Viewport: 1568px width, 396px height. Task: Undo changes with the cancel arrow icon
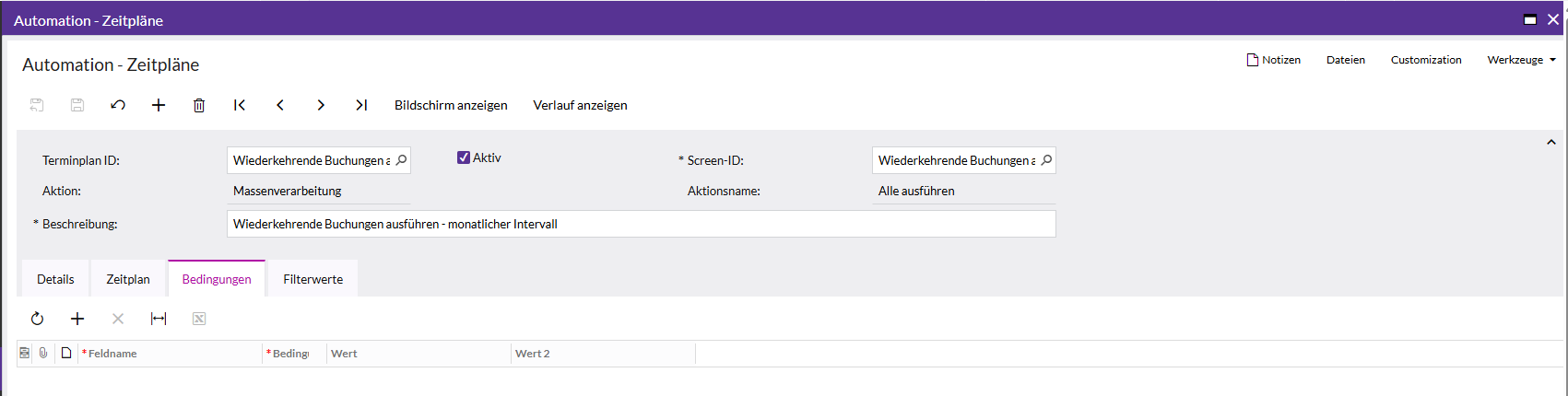pos(118,105)
